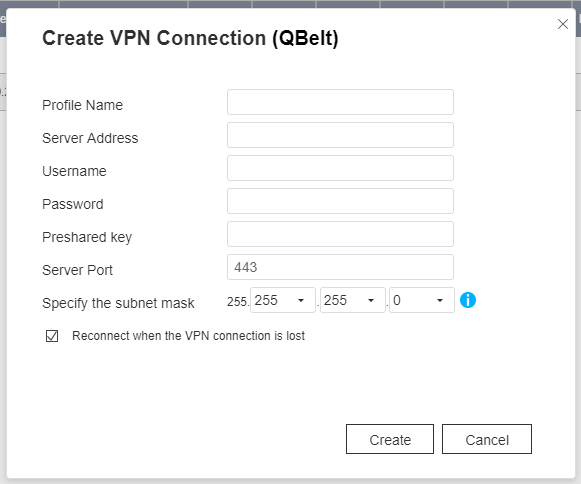The width and height of the screenshot is (581, 484).
Task: Click the 'Specify the subnet mask' label
Action: 118,303
